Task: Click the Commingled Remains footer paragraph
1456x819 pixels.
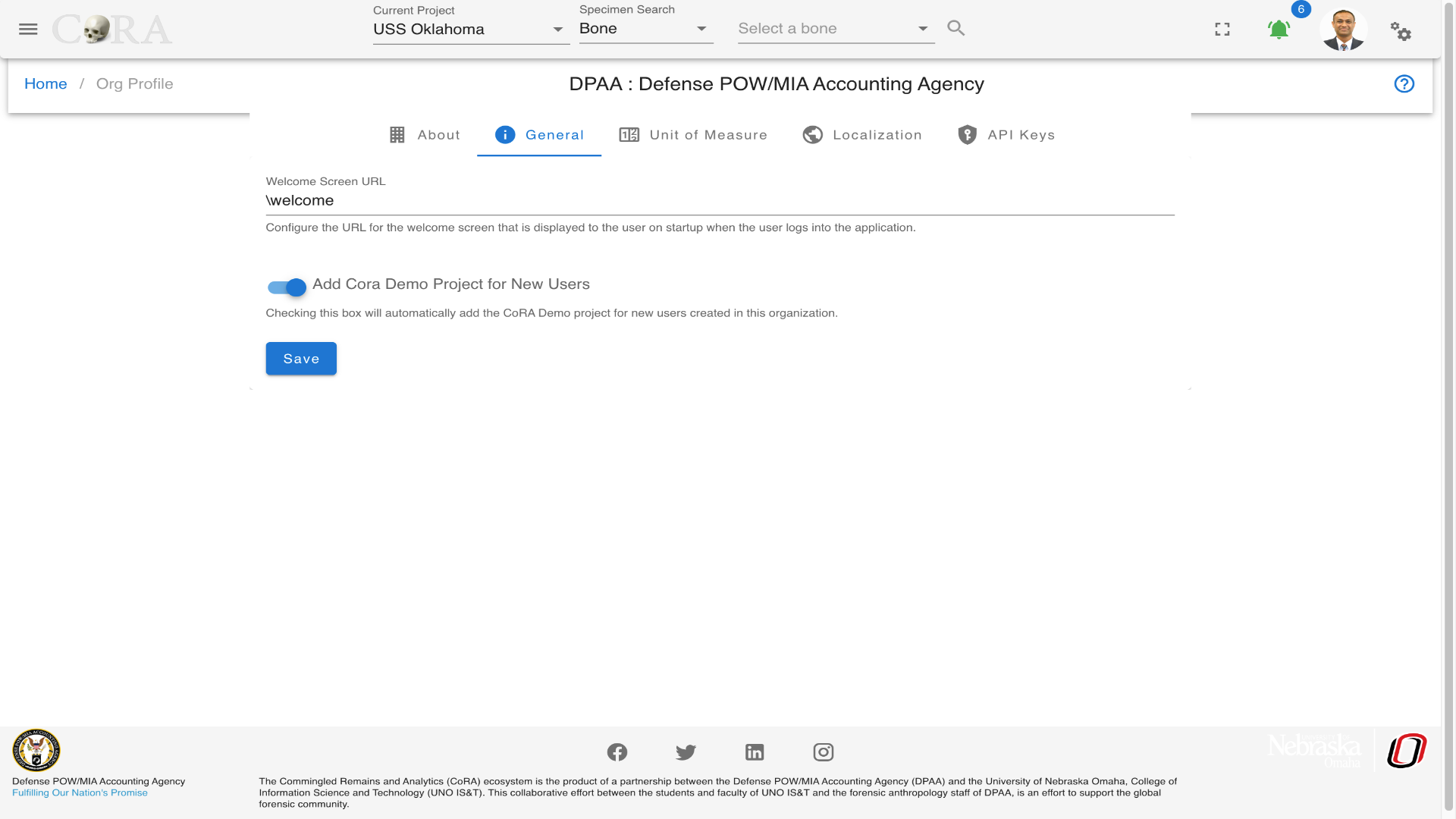Action: pyautogui.click(x=717, y=792)
